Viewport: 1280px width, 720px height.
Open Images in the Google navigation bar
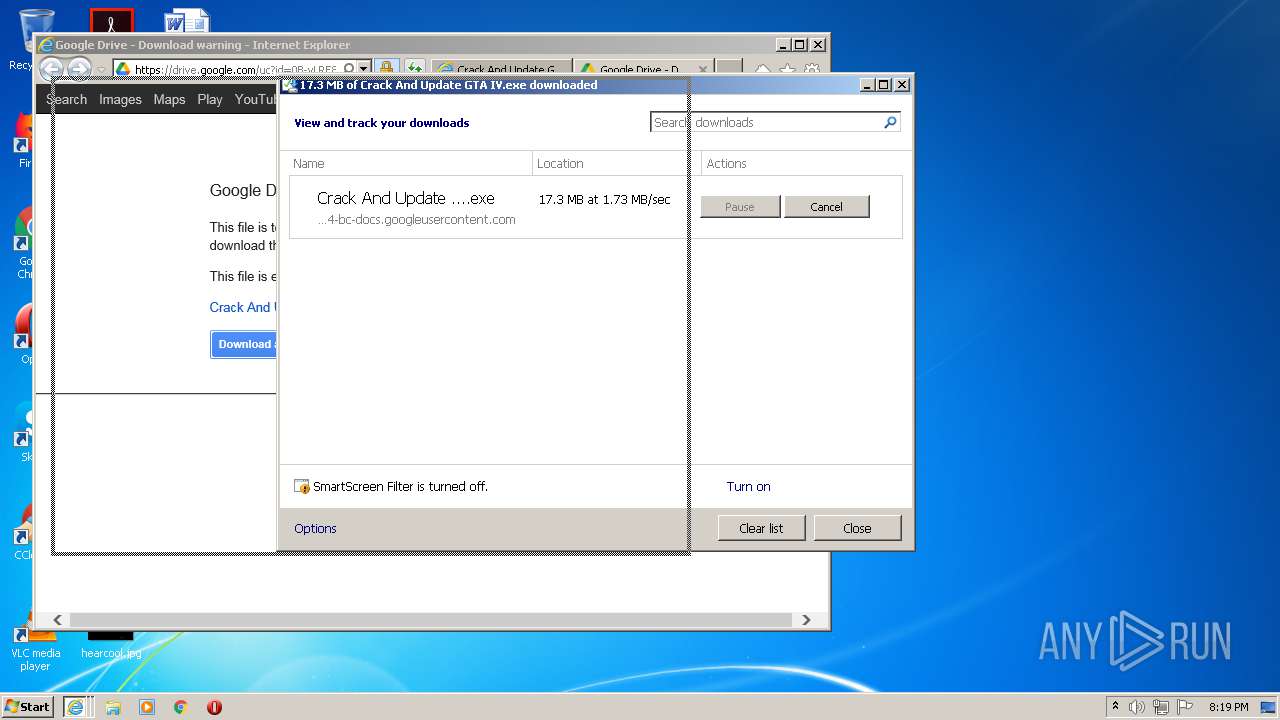[120, 99]
